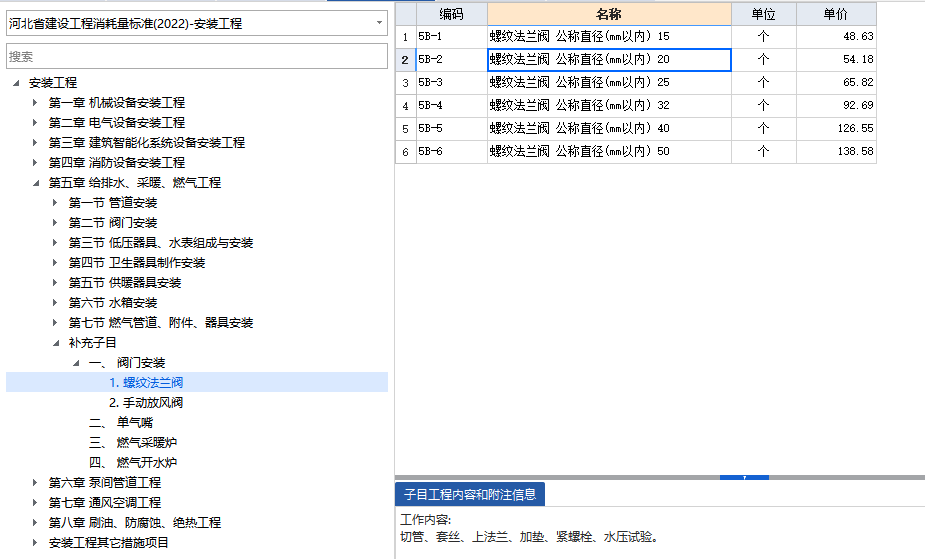Collapse 第五章 给排水、采暖、燃气工程 arrow
925x559 pixels.
[36, 183]
